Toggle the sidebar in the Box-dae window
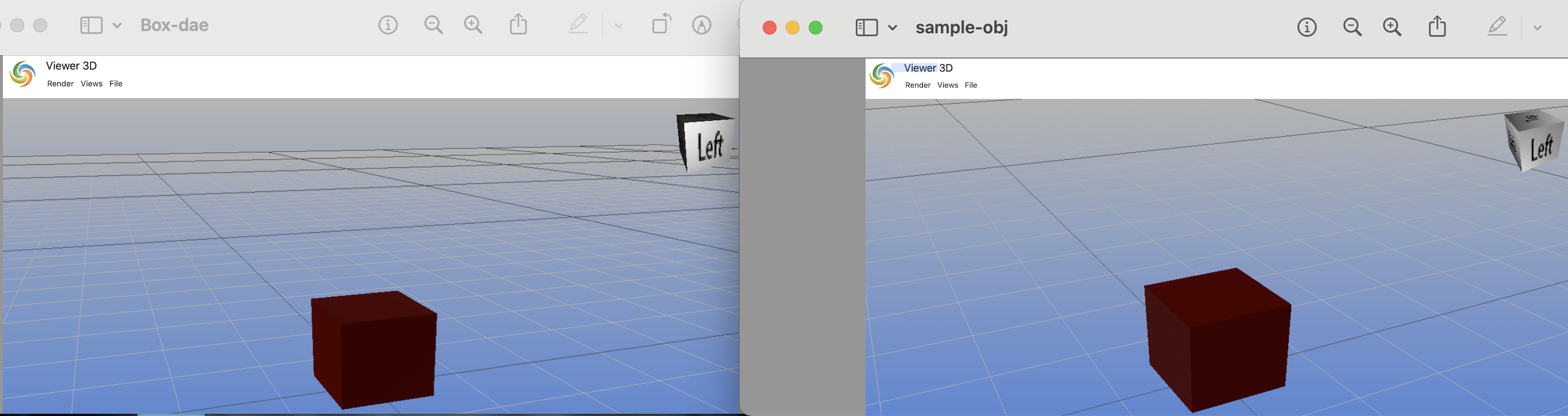Viewport: 1568px width, 416px height. tap(91, 26)
